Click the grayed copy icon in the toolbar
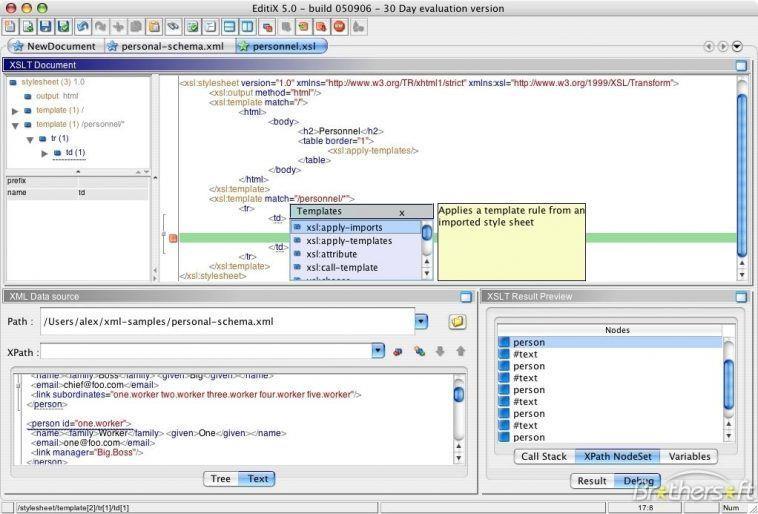Screen dimensions: 758x514 coord(136,26)
